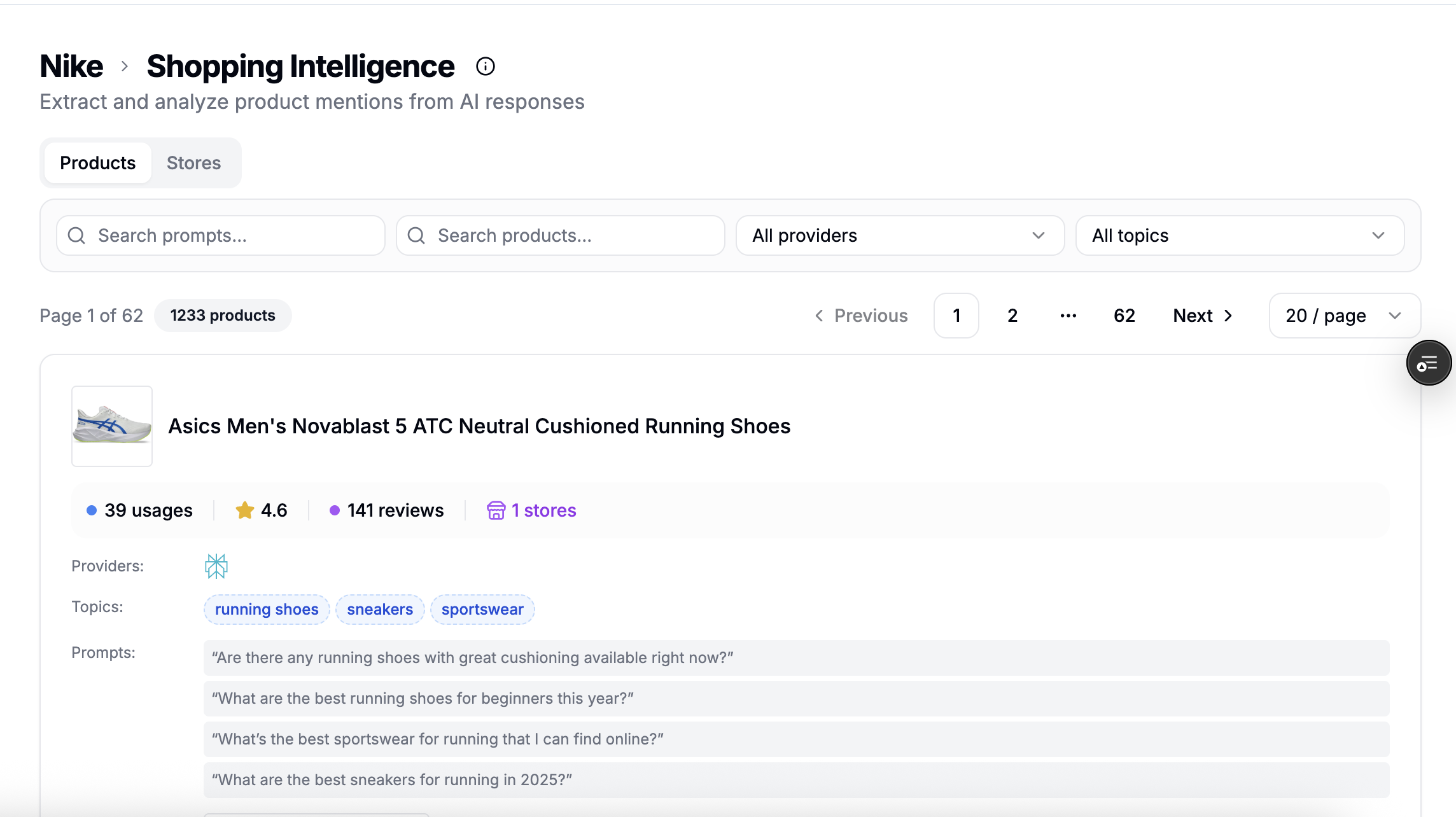Expand the All topics filter
The height and width of the screenshot is (817, 1456).
[1240, 235]
